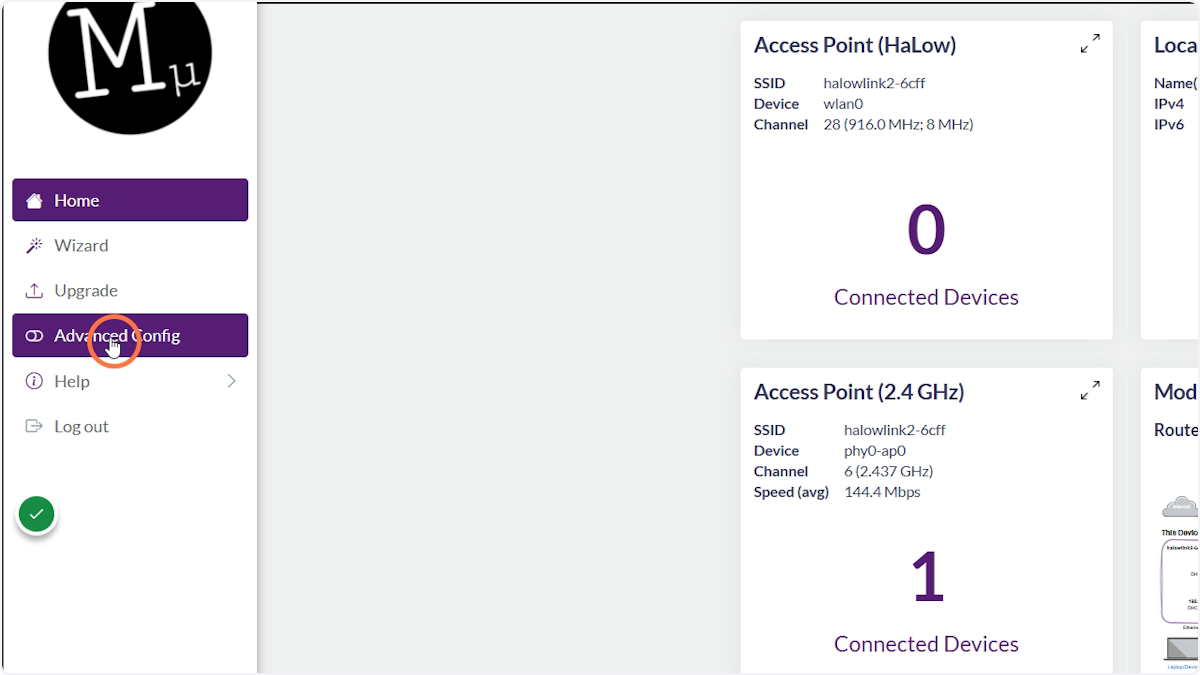The width and height of the screenshot is (1200, 675).
Task: Select Home in the sidebar menu
Action: pyautogui.click(x=77, y=199)
